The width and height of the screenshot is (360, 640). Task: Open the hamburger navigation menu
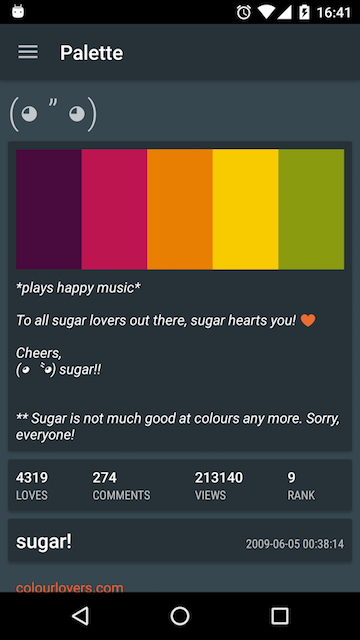coord(28,52)
